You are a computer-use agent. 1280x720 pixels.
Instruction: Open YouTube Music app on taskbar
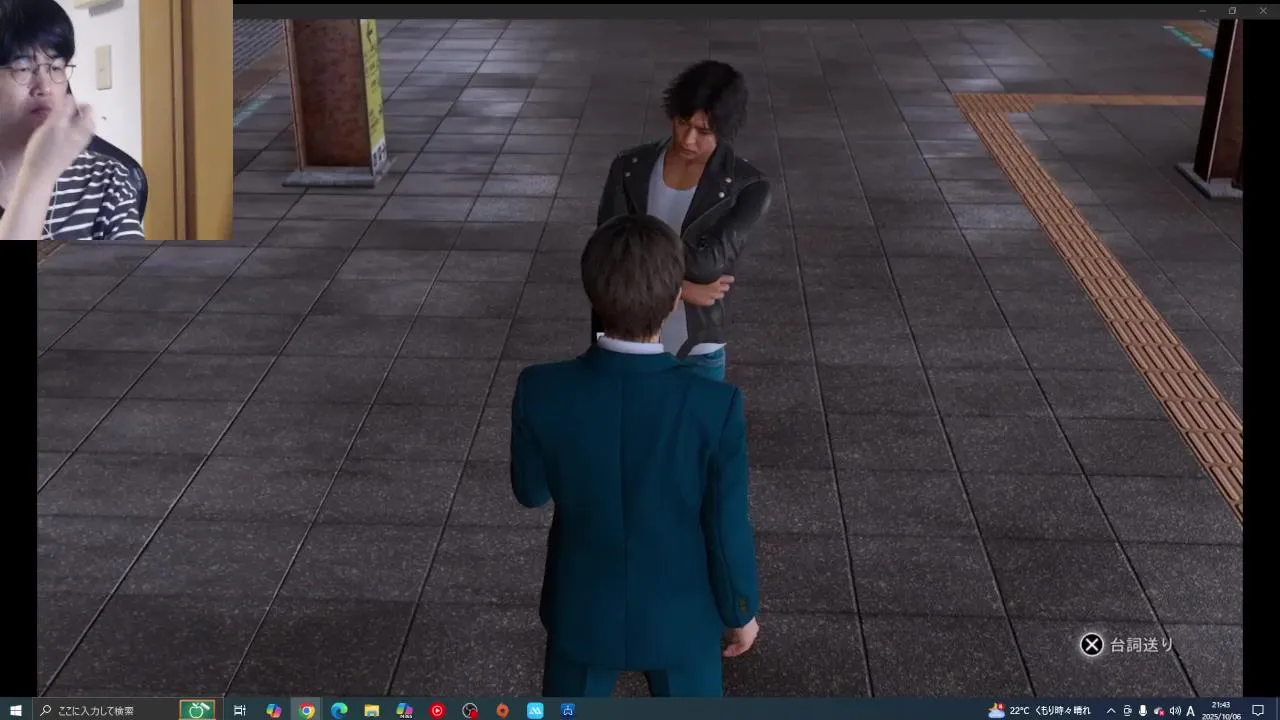coord(437,710)
